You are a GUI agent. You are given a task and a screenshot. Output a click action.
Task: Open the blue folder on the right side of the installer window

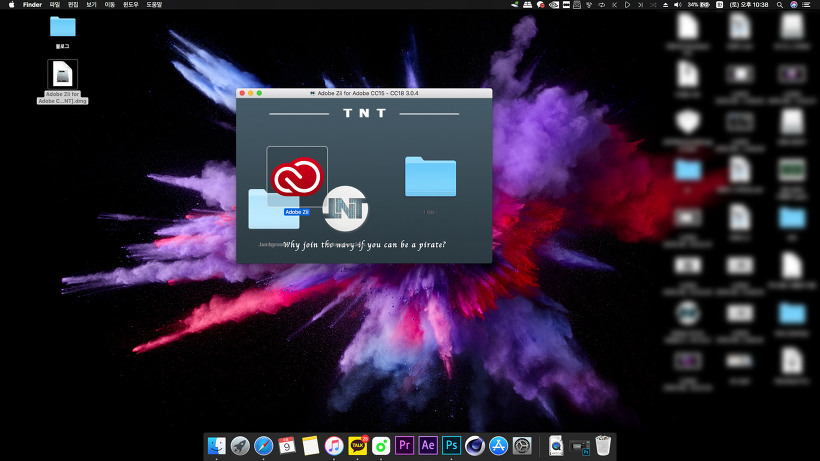pyautogui.click(x=430, y=177)
